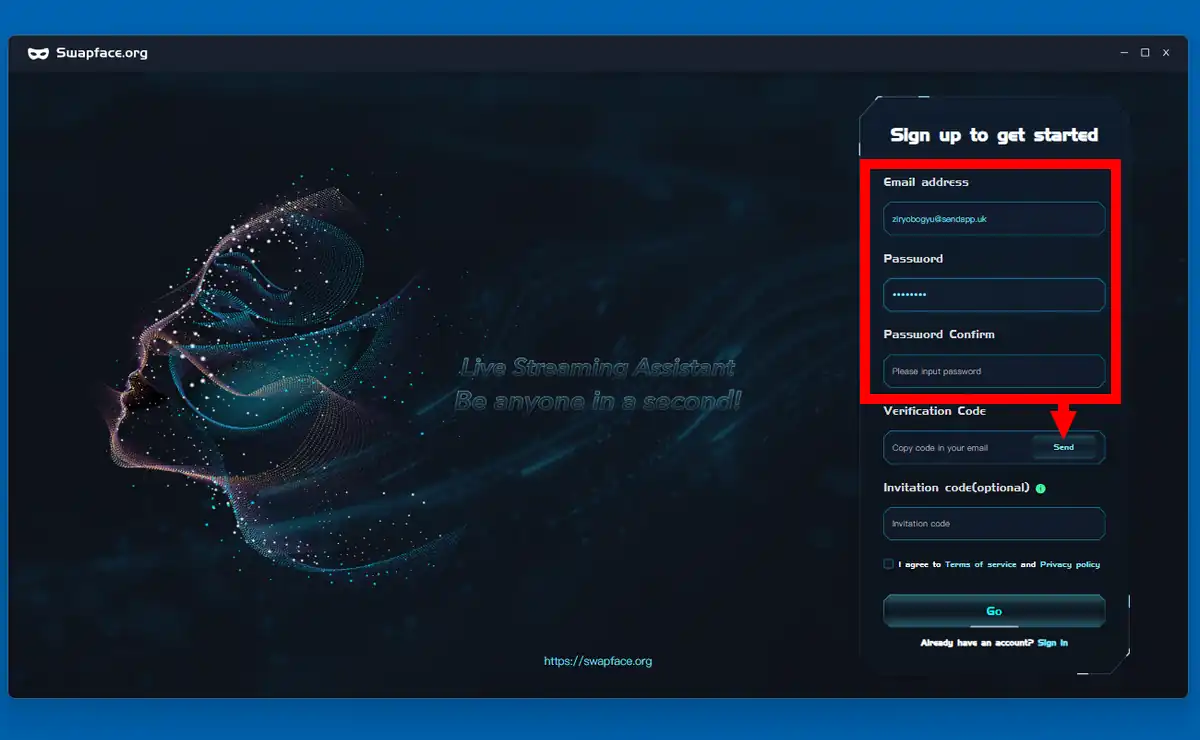The height and width of the screenshot is (740, 1200).
Task: Tick the agree to terms checkbox
Action: coord(888,564)
